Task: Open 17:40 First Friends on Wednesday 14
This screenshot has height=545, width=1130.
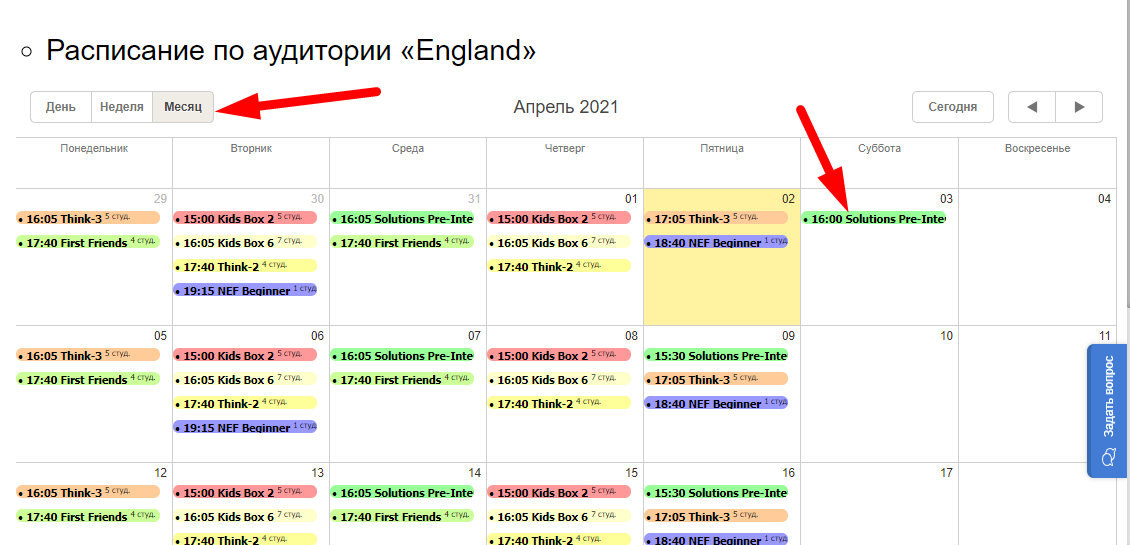Action: (x=402, y=516)
